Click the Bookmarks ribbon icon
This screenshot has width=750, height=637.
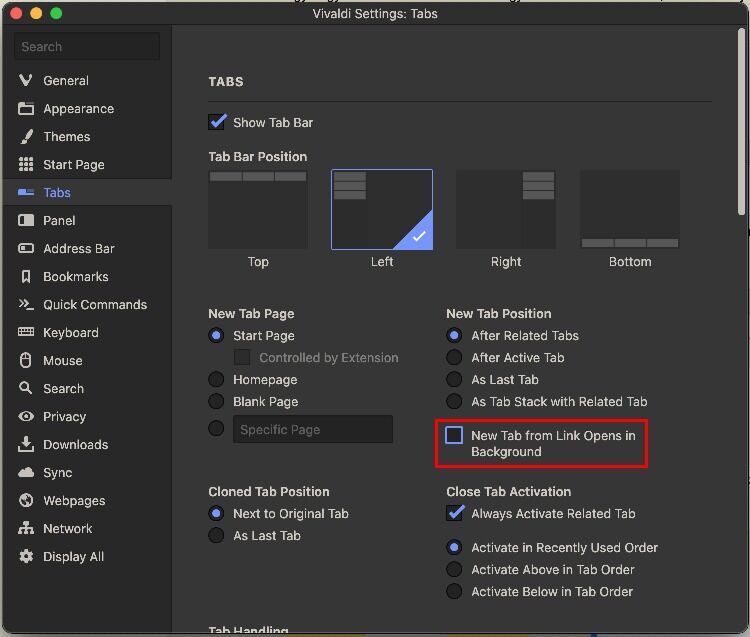[x=26, y=276]
